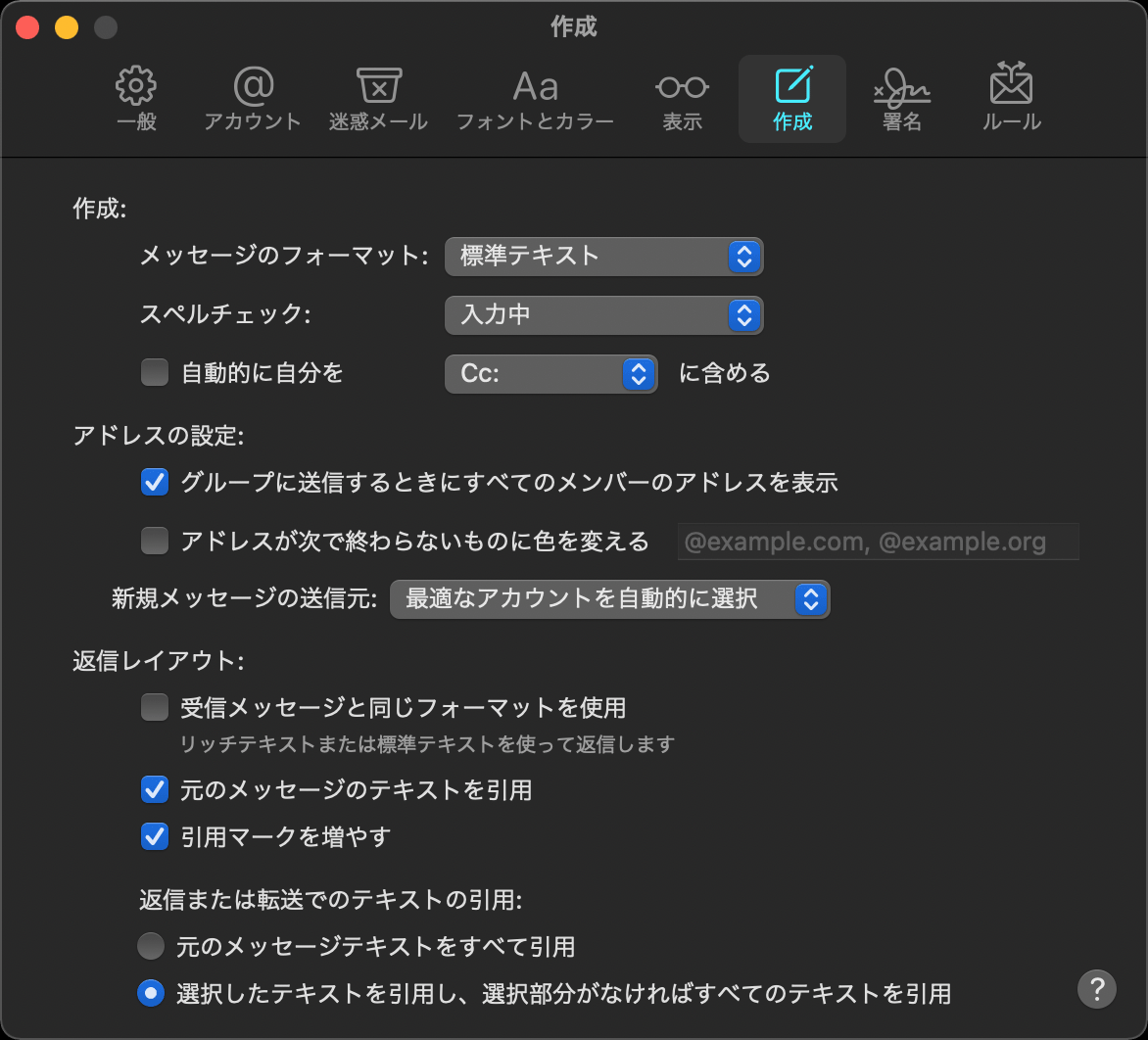Toggle 引用マークを増やす checkbox
Screen dimensions: 1148x1040
[x=155, y=837]
